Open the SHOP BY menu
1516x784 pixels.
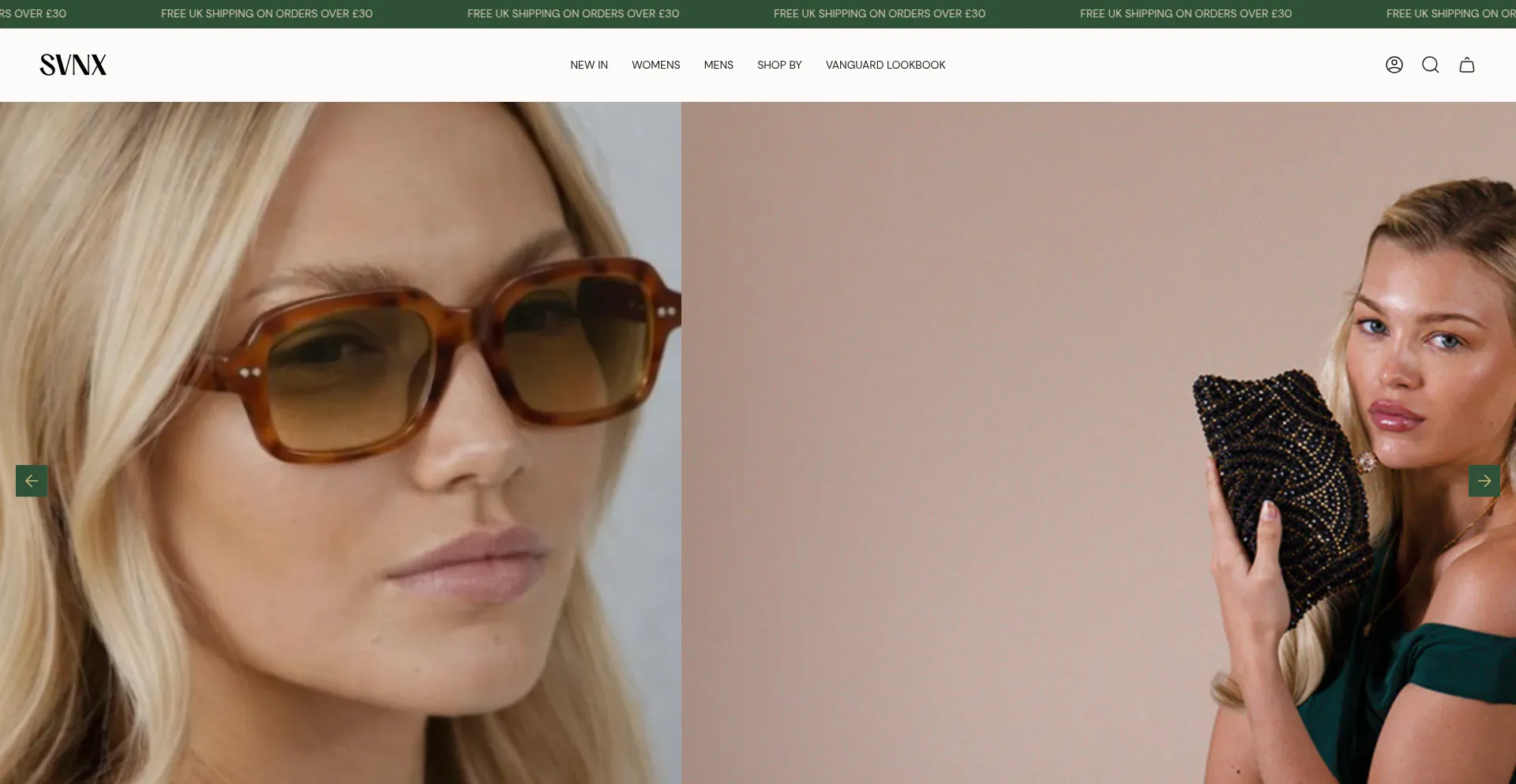point(779,65)
